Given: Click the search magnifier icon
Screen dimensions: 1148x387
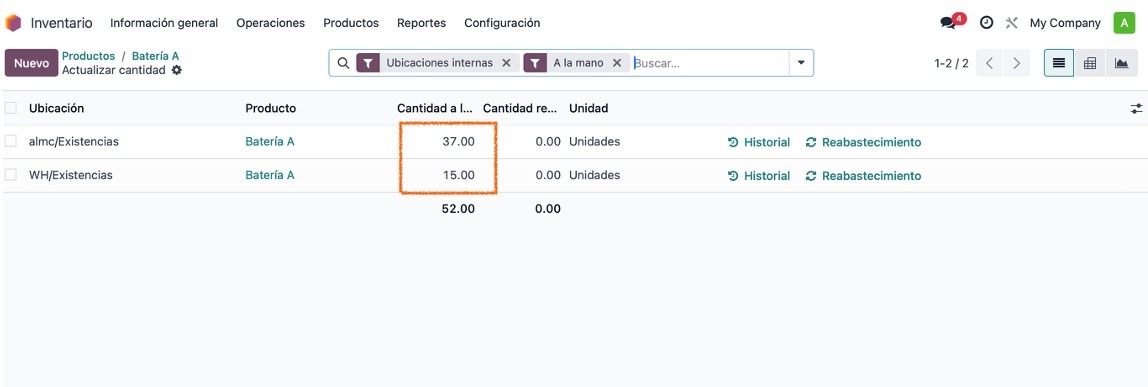Looking at the screenshot, I should pyautogui.click(x=343, y=63).
